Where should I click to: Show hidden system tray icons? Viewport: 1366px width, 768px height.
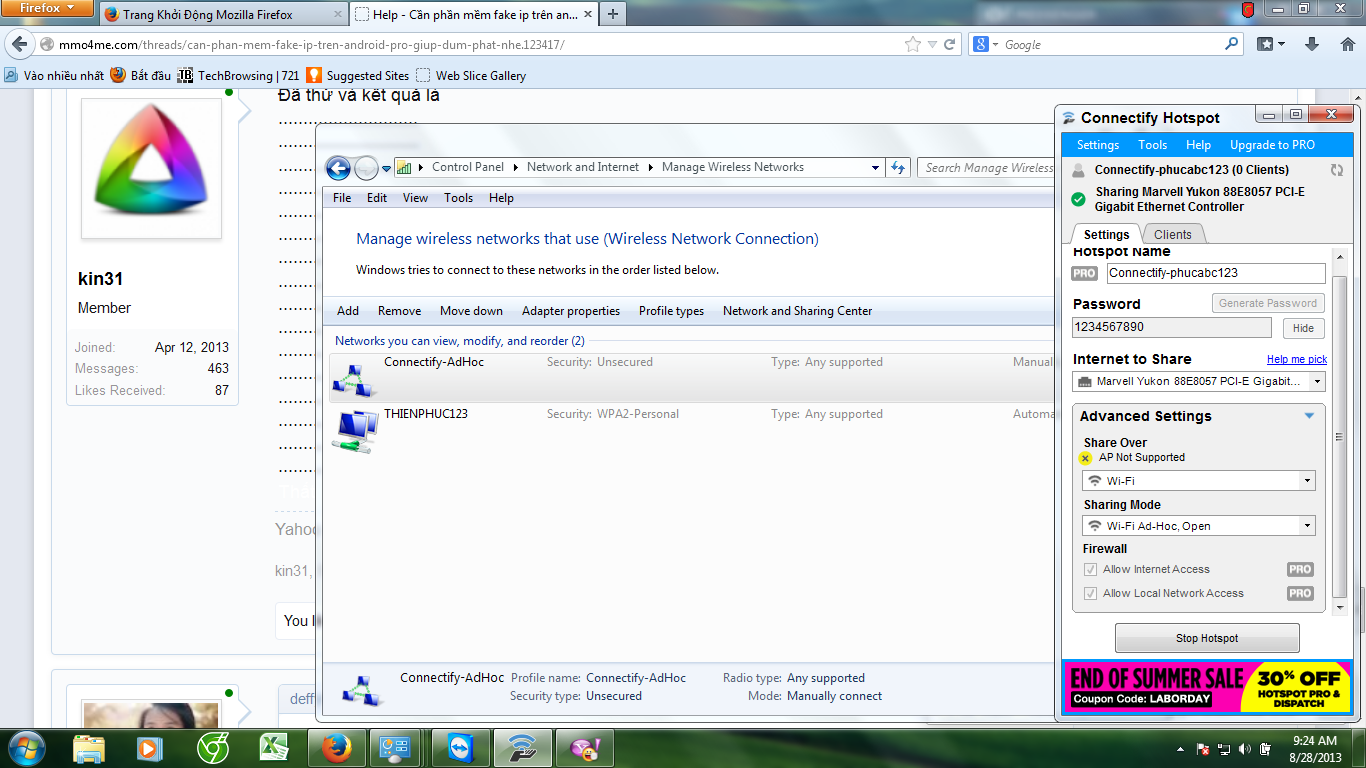tap(1182, 749)
